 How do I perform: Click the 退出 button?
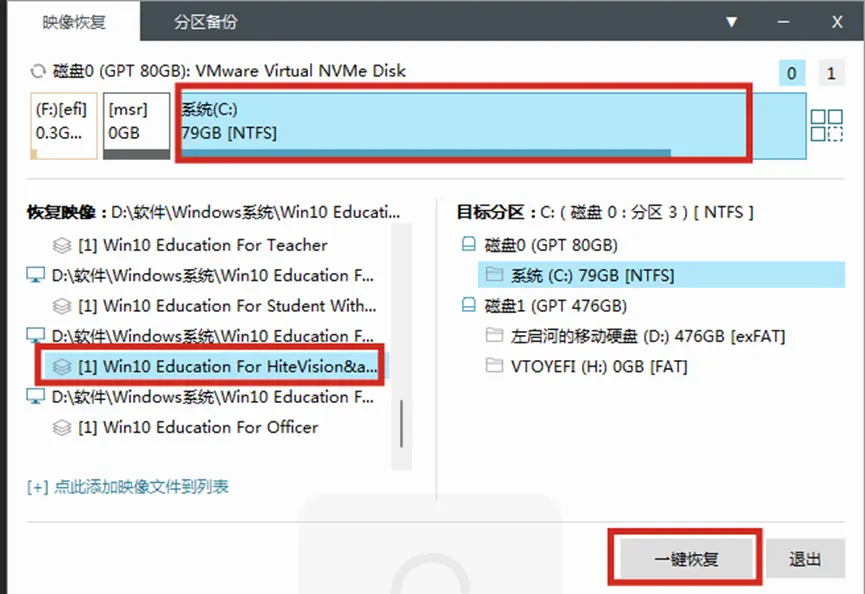point(805,559)
